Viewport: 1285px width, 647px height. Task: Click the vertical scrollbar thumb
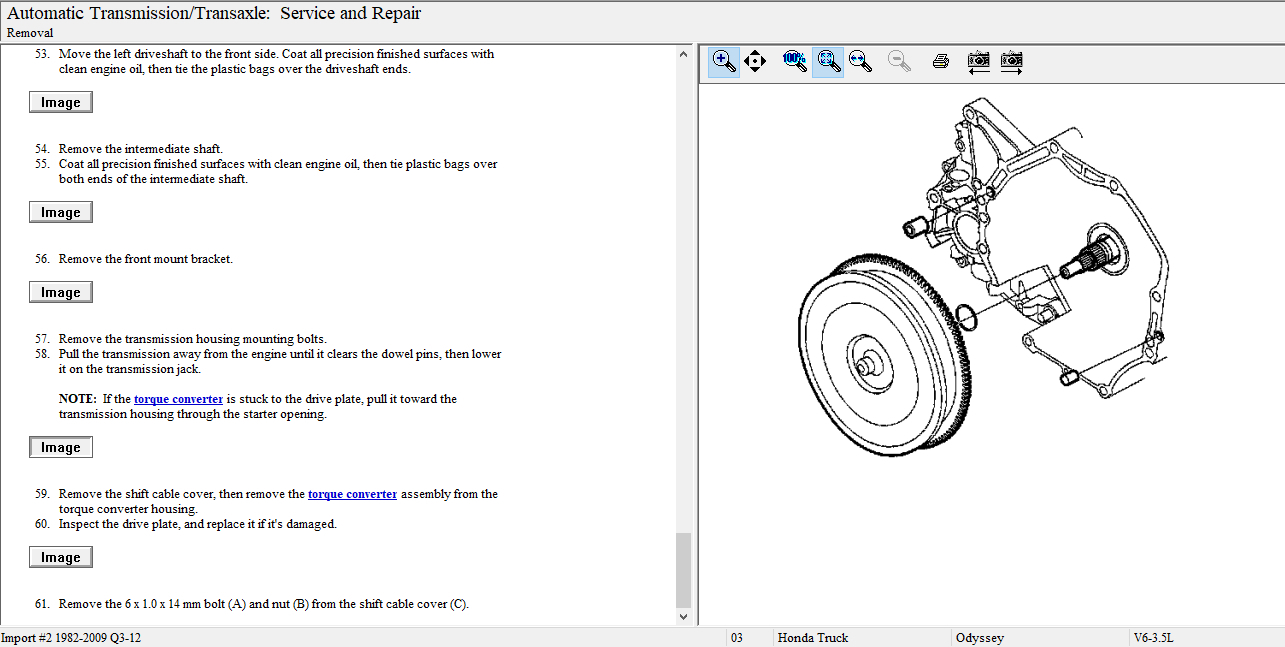pyautogui.click(x=684, y=568)
